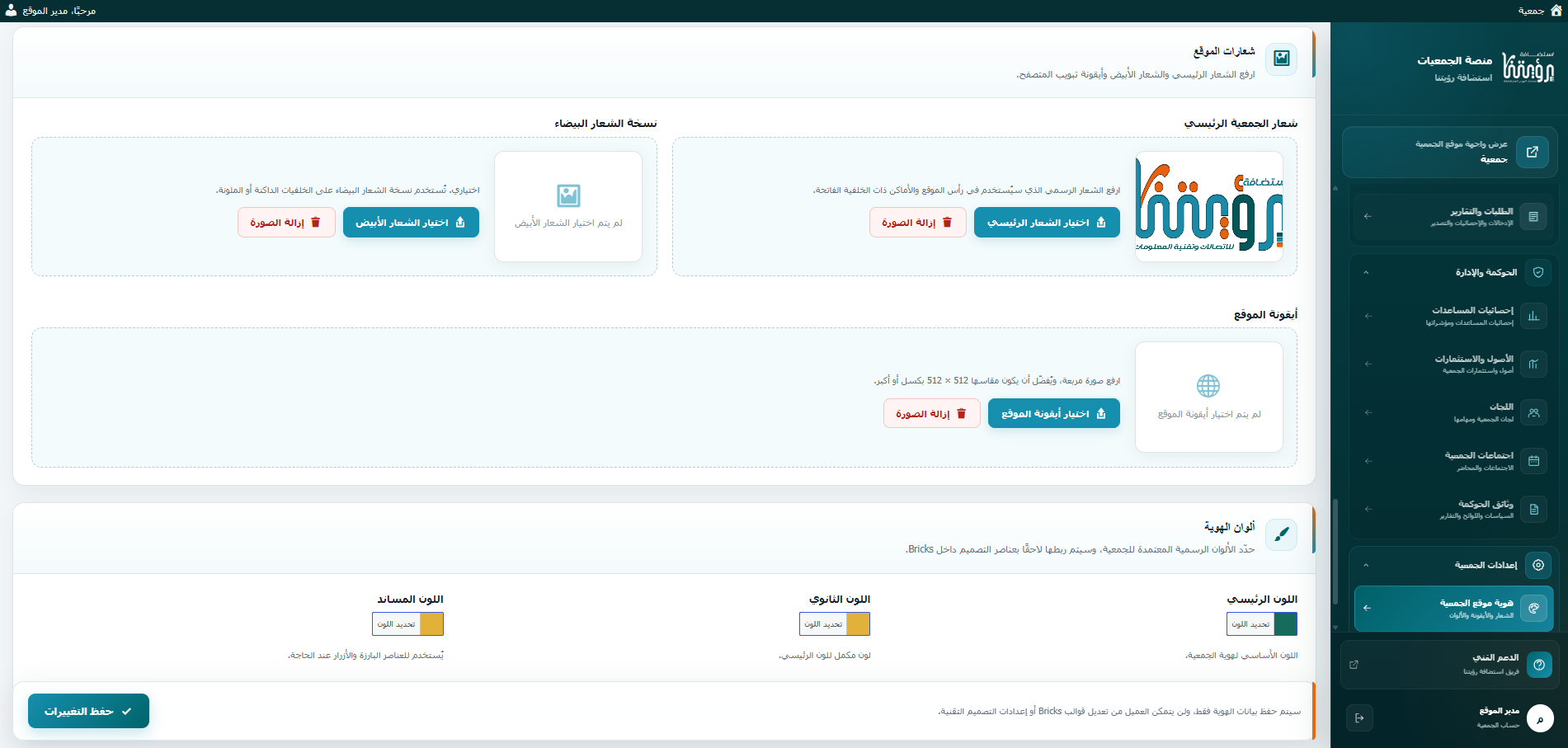Open إحصائيات المساعدات menu item
Image resolution: width=1568 pixels, height=748 pixels.
tap(1453, 316)
